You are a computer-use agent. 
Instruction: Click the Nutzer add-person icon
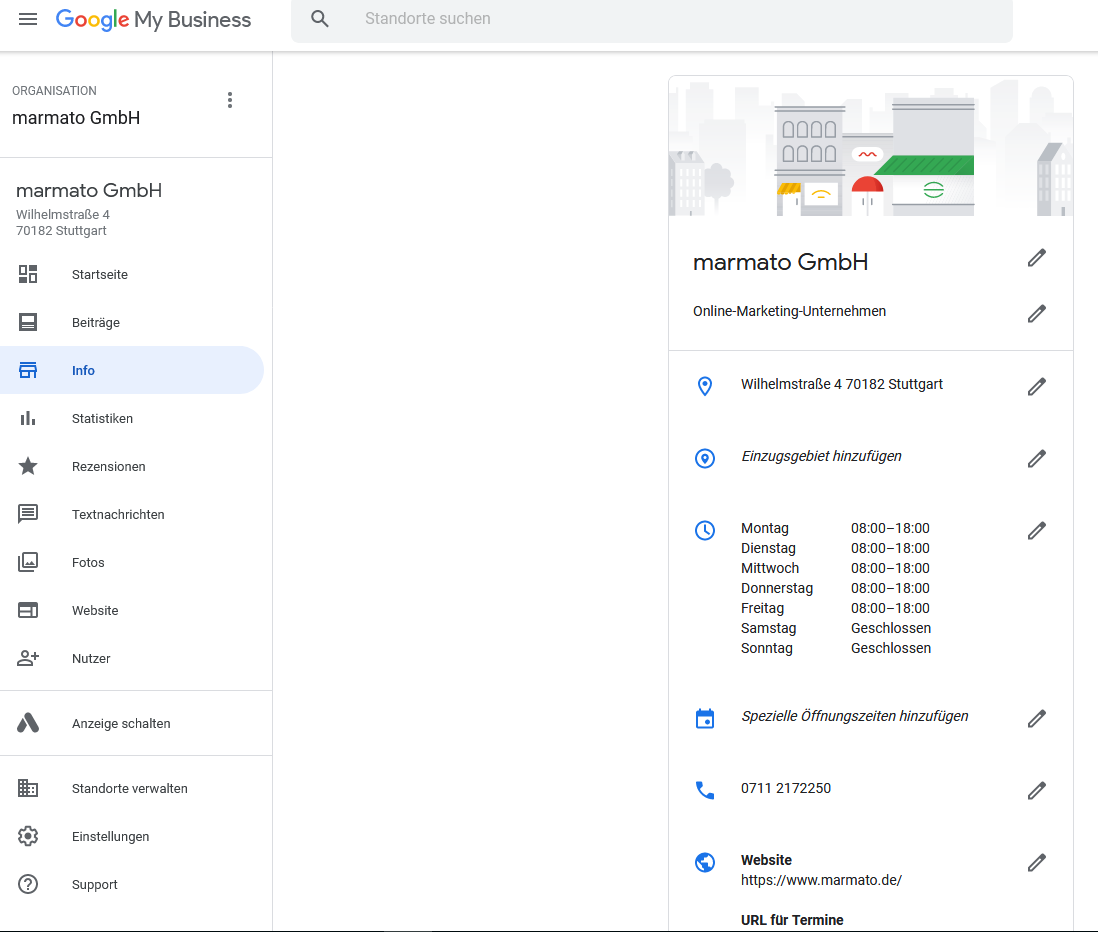27,658
